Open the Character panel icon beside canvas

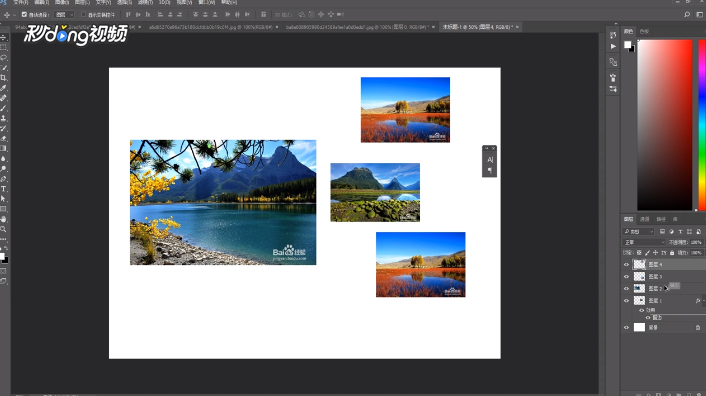tap(490, 160)
